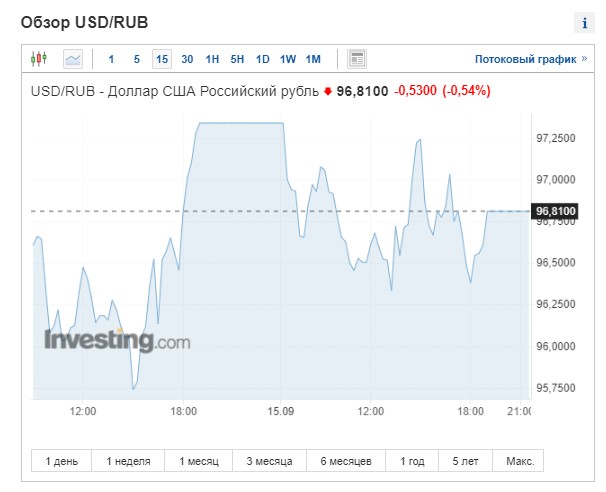Show the 6 месяцев range
This screenshot has width=606, height=492.
(346, 461)
